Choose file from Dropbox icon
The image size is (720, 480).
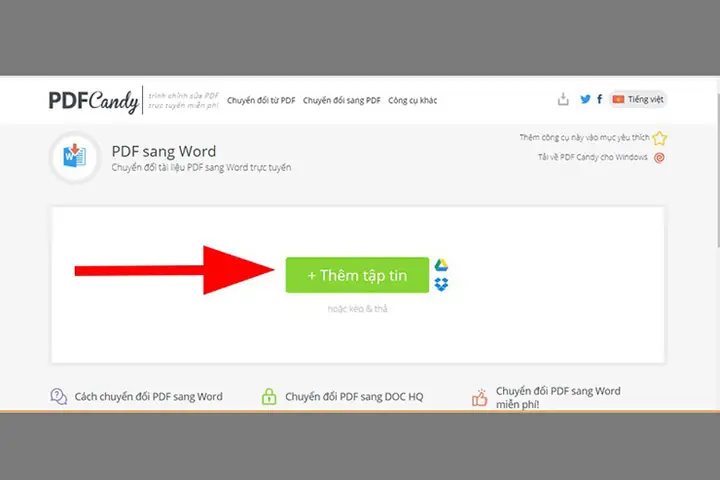[441, 284]
